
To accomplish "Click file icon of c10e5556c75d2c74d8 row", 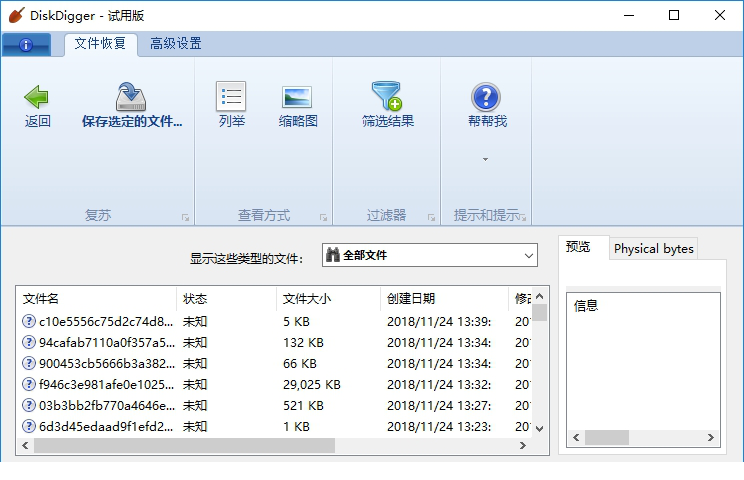I will [x=29, y=322].
